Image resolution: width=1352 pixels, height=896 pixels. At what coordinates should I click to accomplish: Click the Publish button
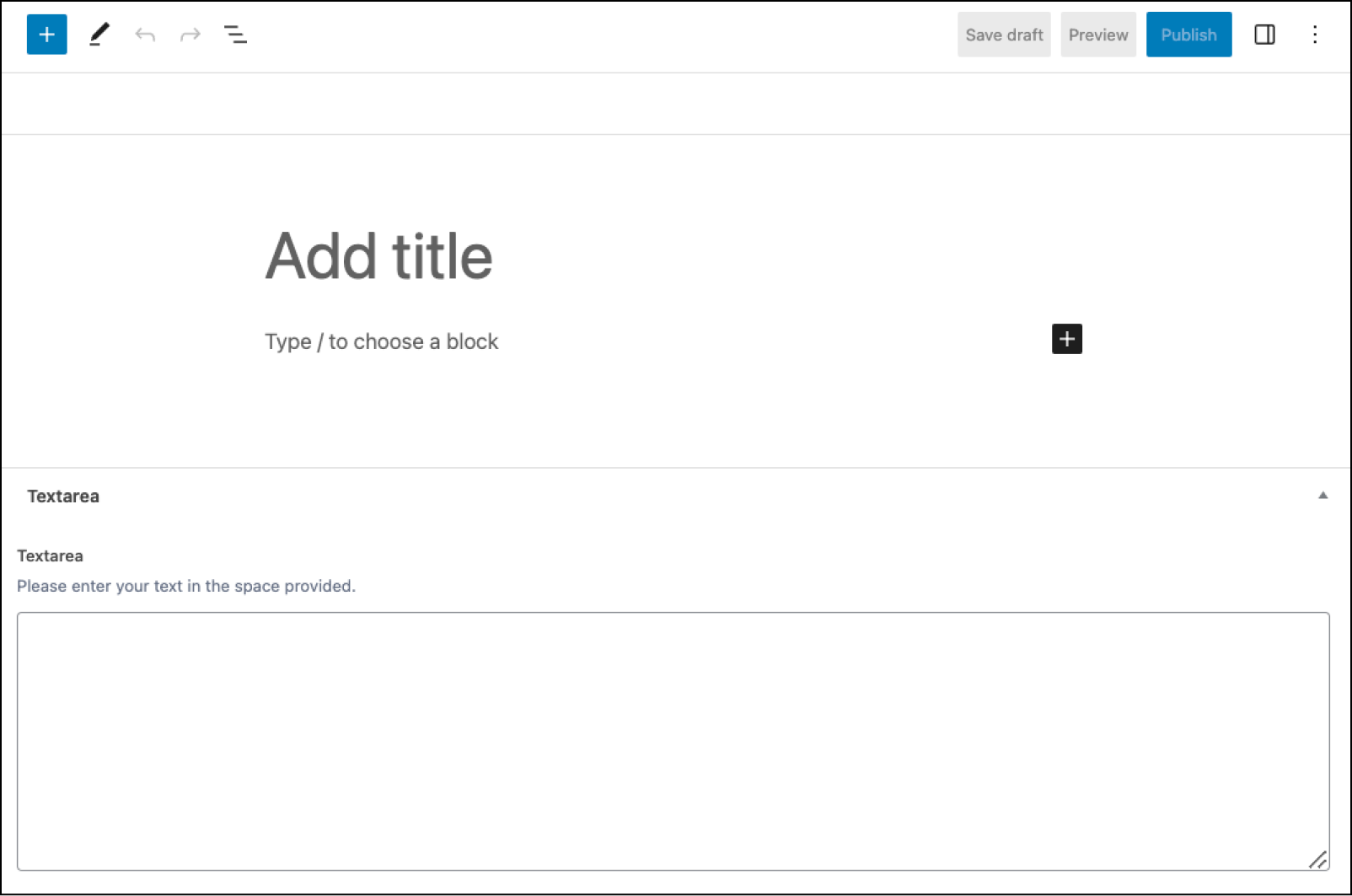click(1188, 35)
